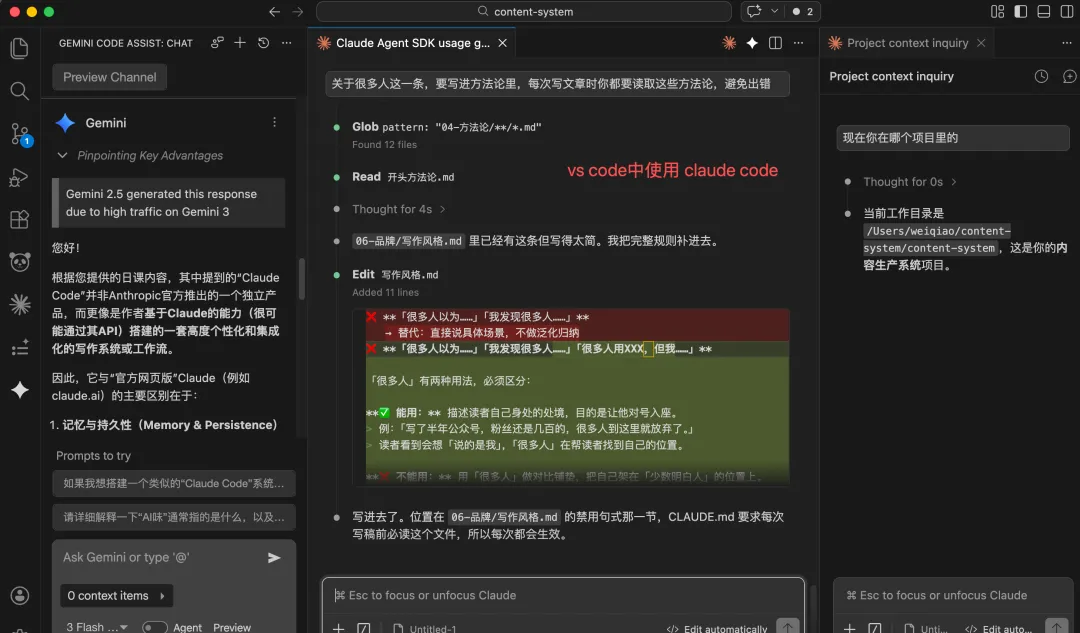The height and width of the screenshot is (633, 1080).
Task: Open Gemini Code Assist sparkle in activity bar
Action: click(19, 390)
